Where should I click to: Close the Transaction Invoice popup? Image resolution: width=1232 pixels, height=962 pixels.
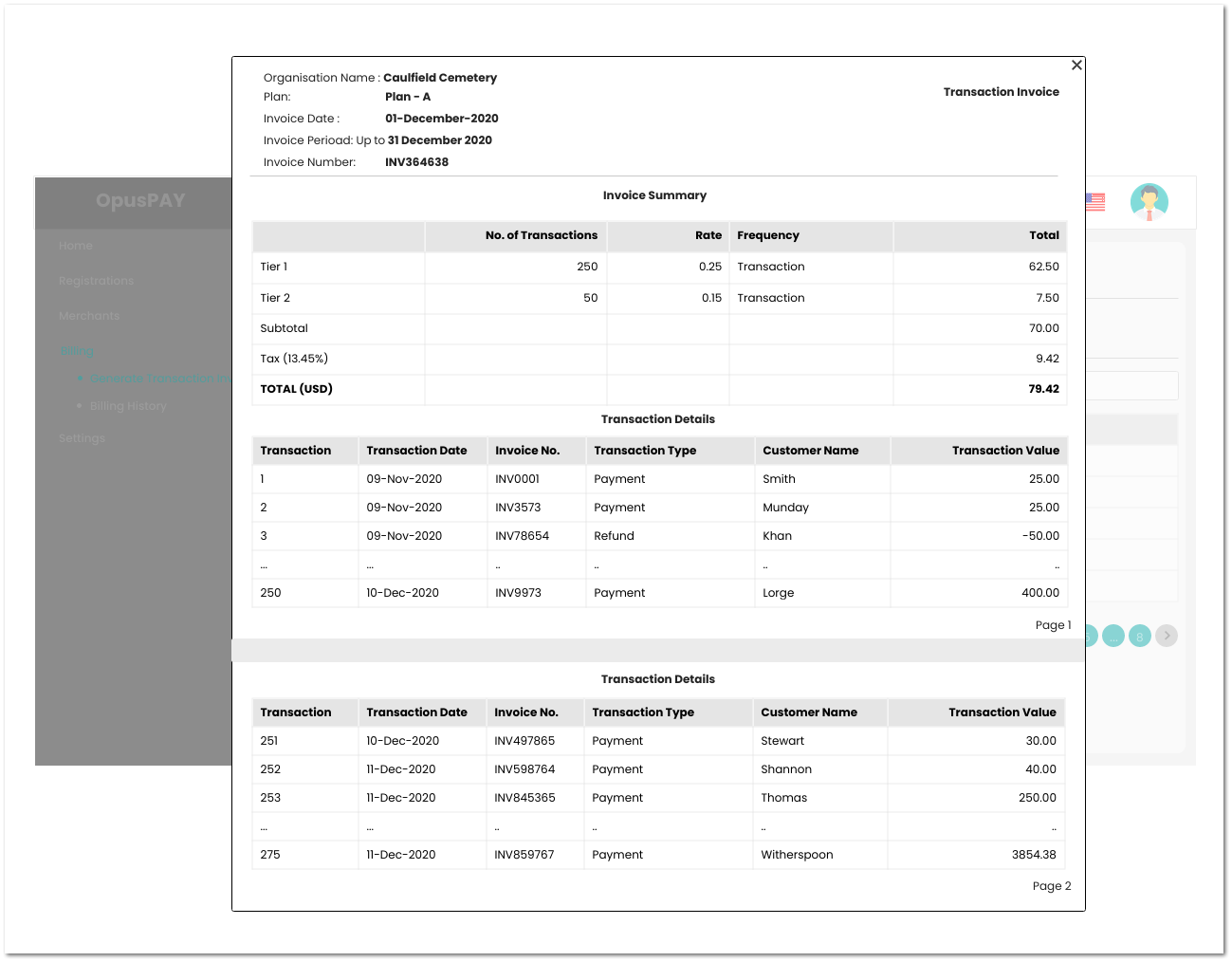pyautogui.click(x=1076, y=65)
